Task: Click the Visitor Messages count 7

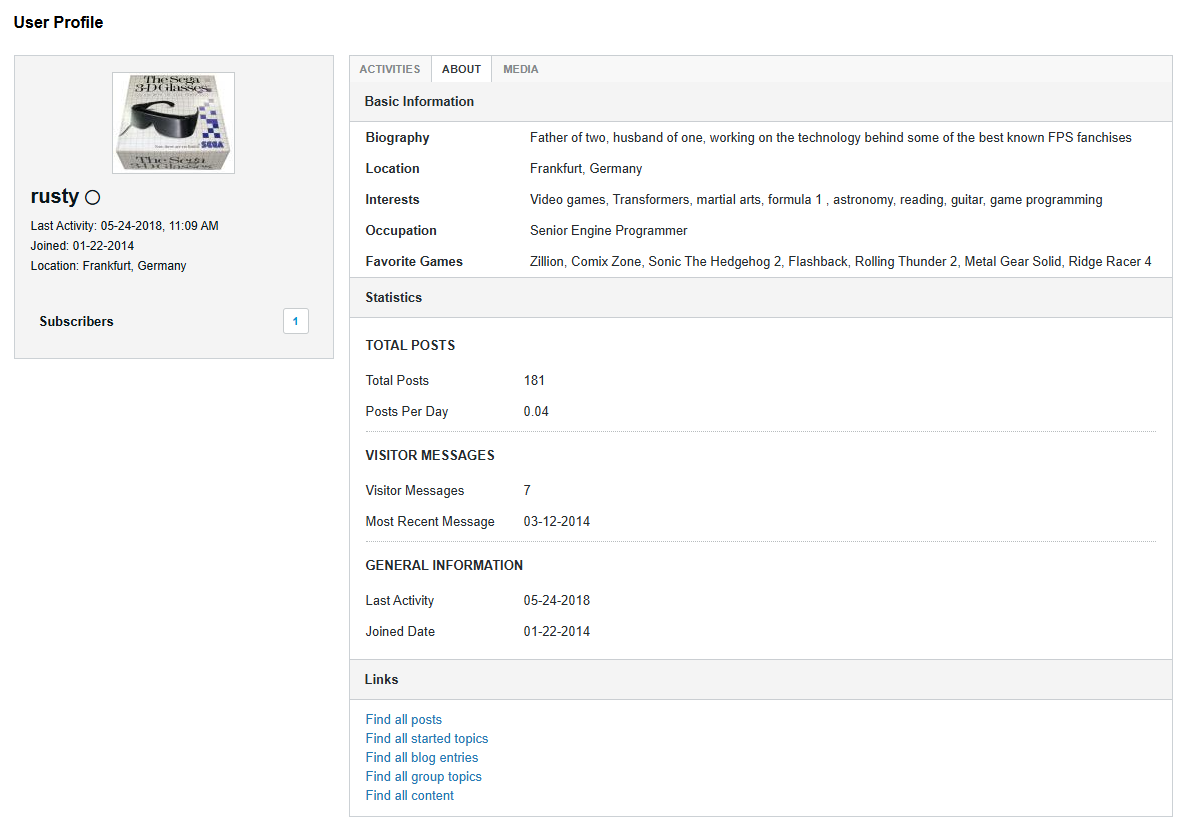Action: point(527,490)
